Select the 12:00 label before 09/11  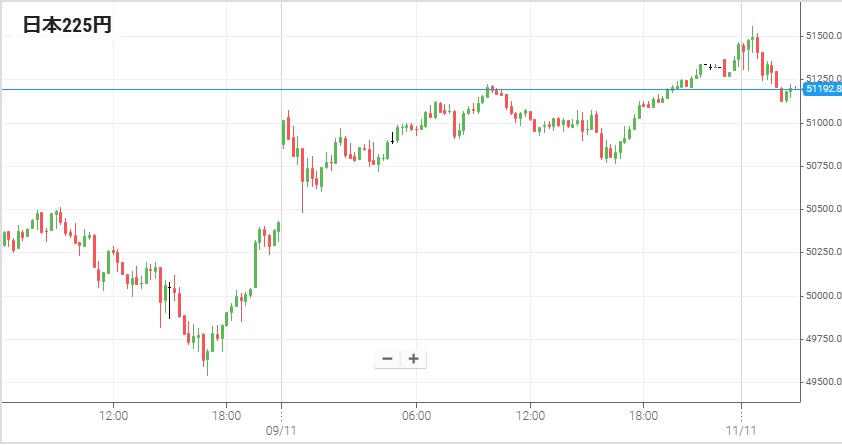tap(113, 414)
